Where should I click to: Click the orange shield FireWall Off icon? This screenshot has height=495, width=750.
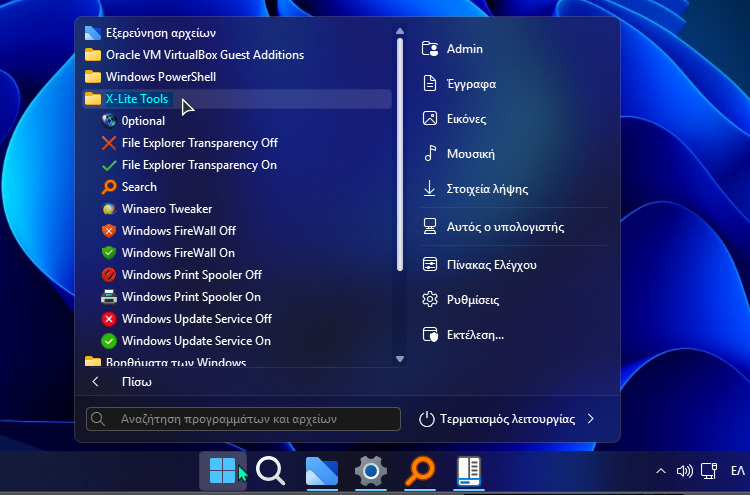tap(109, 231)
